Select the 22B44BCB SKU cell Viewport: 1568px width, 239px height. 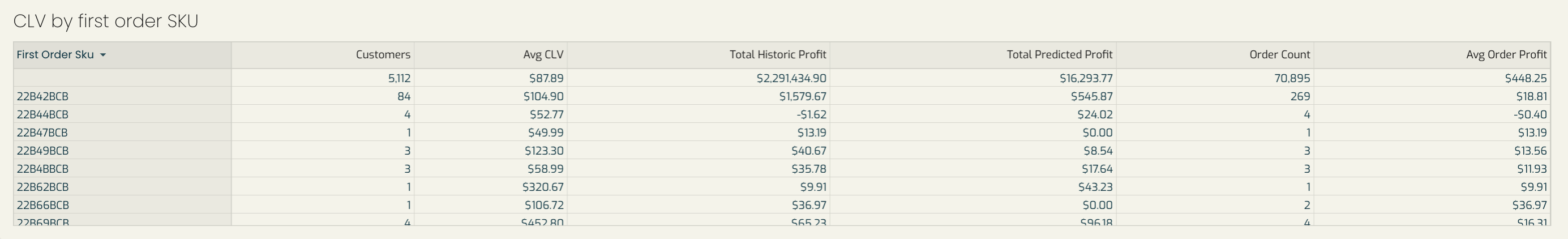click(122, 114)
